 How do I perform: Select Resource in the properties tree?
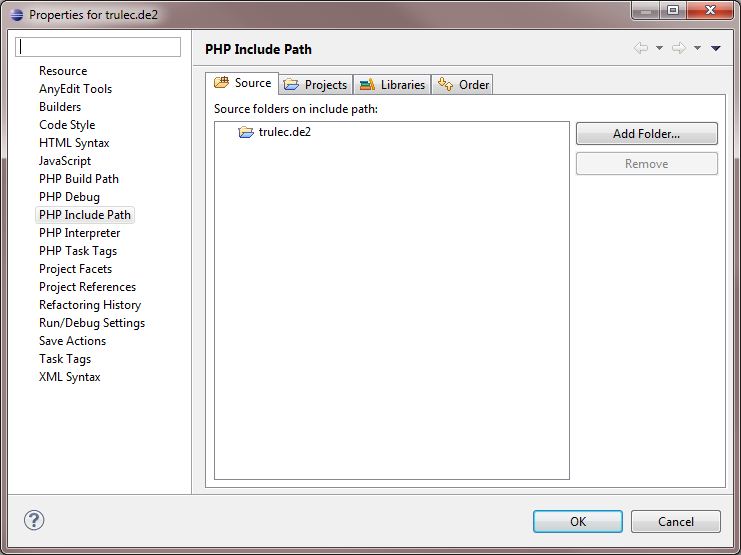click(x=63, y=71)
